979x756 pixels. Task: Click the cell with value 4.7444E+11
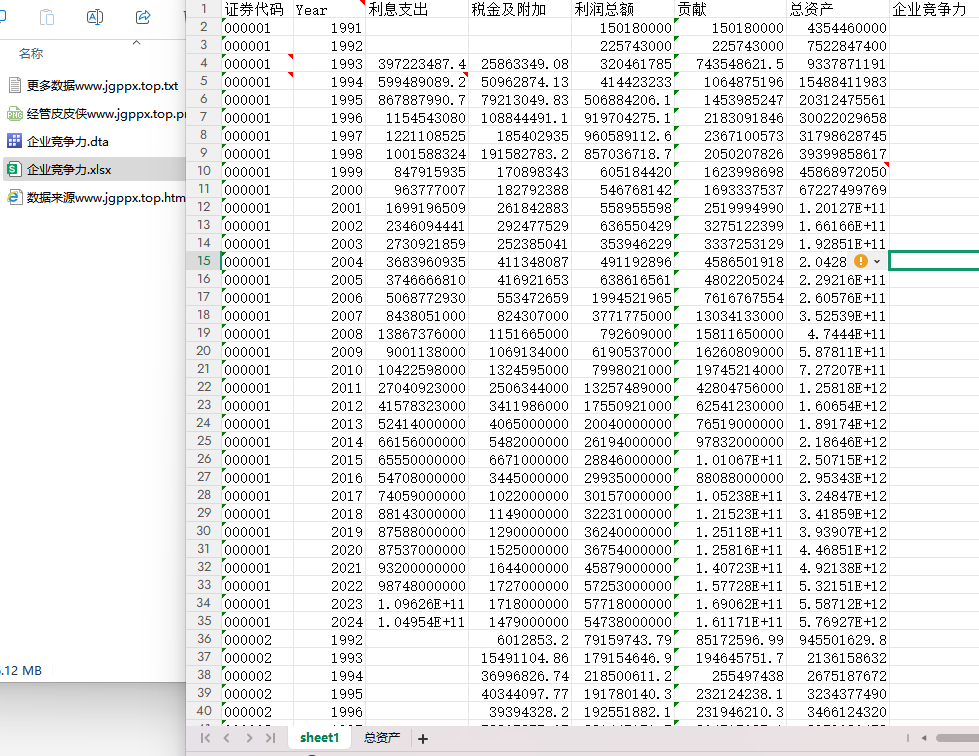pyautogui.click(x=838, y=334)
